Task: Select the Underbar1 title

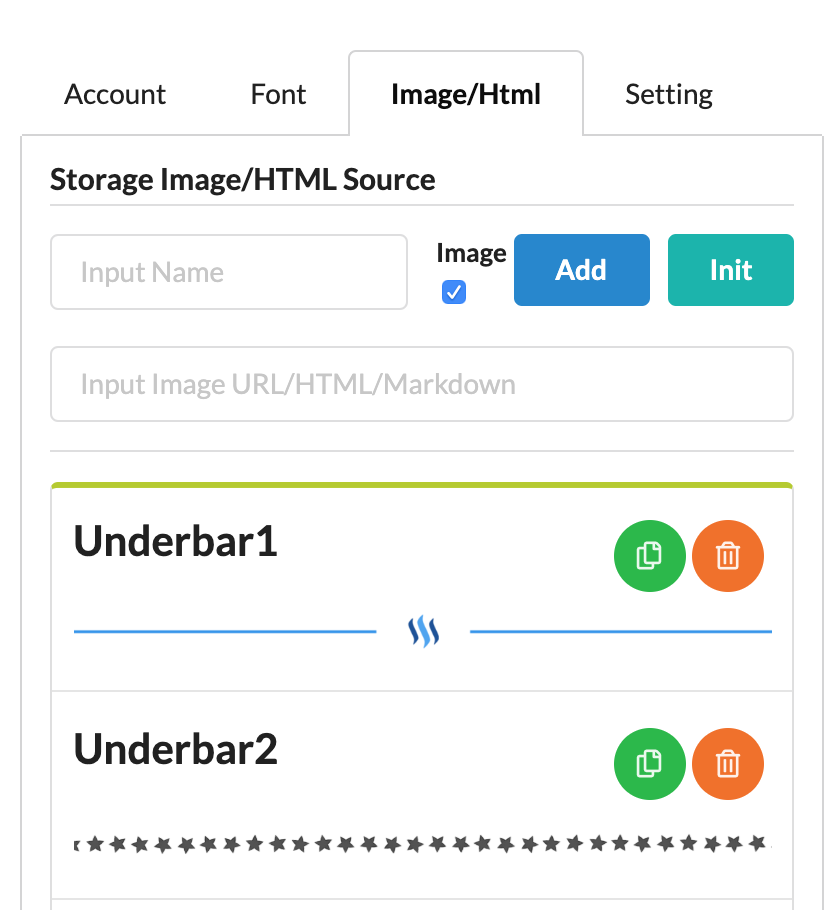Action: click(176, 541)
